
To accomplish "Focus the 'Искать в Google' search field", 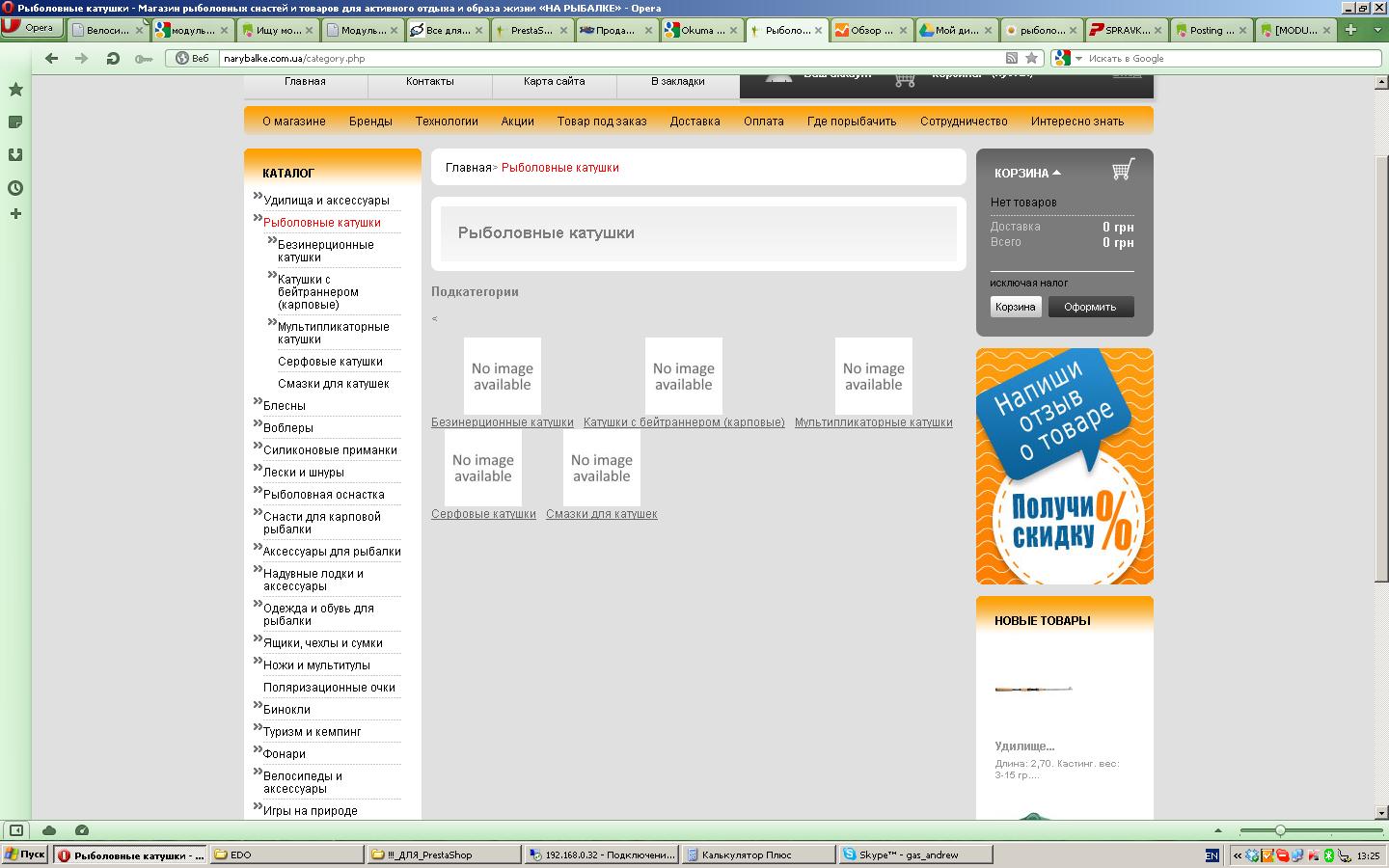I will (1234, 58).
